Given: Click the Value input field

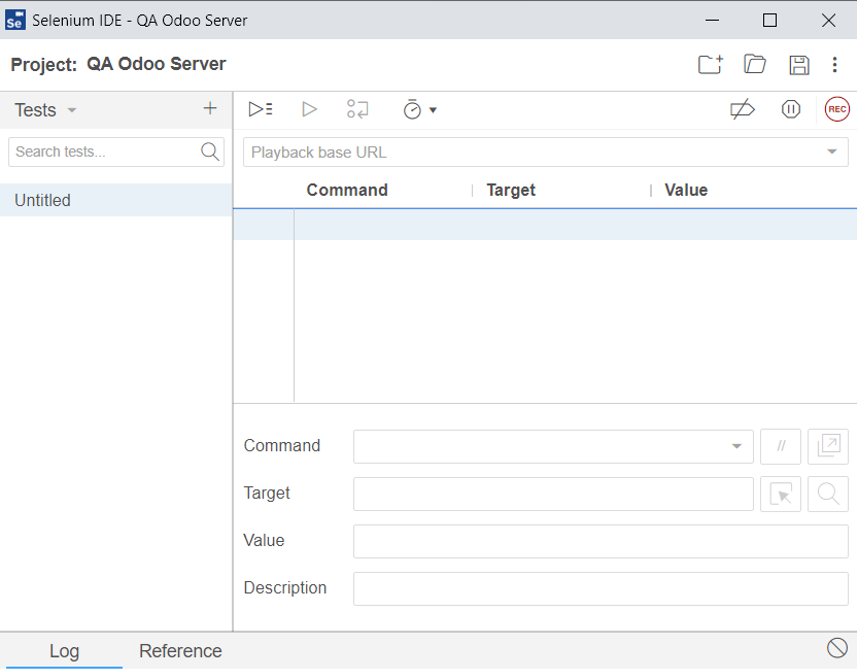Looking at the screenshot, I should 601,541.
